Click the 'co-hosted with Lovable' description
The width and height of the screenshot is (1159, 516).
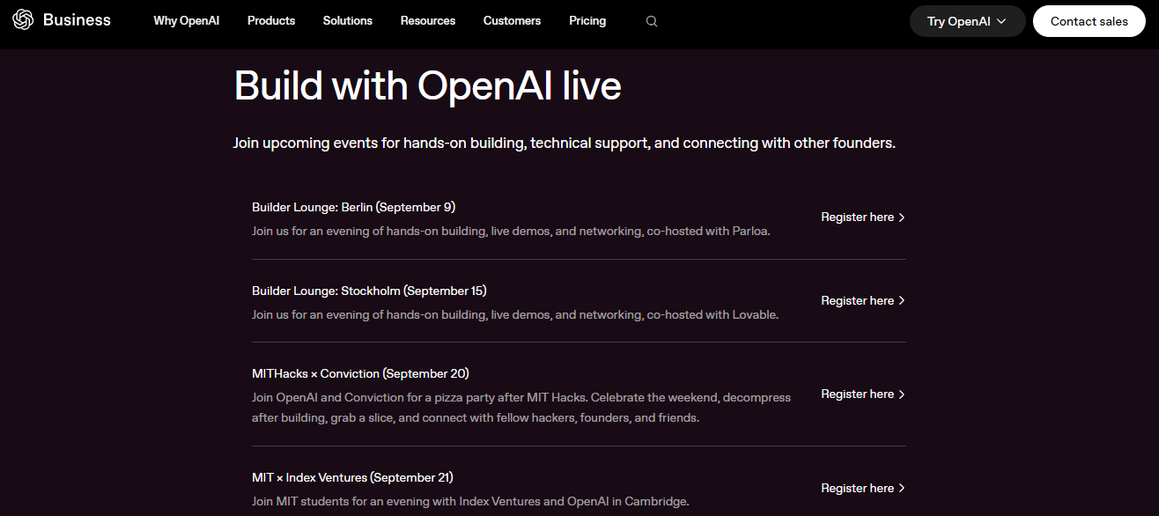click(x=515, y=316)
